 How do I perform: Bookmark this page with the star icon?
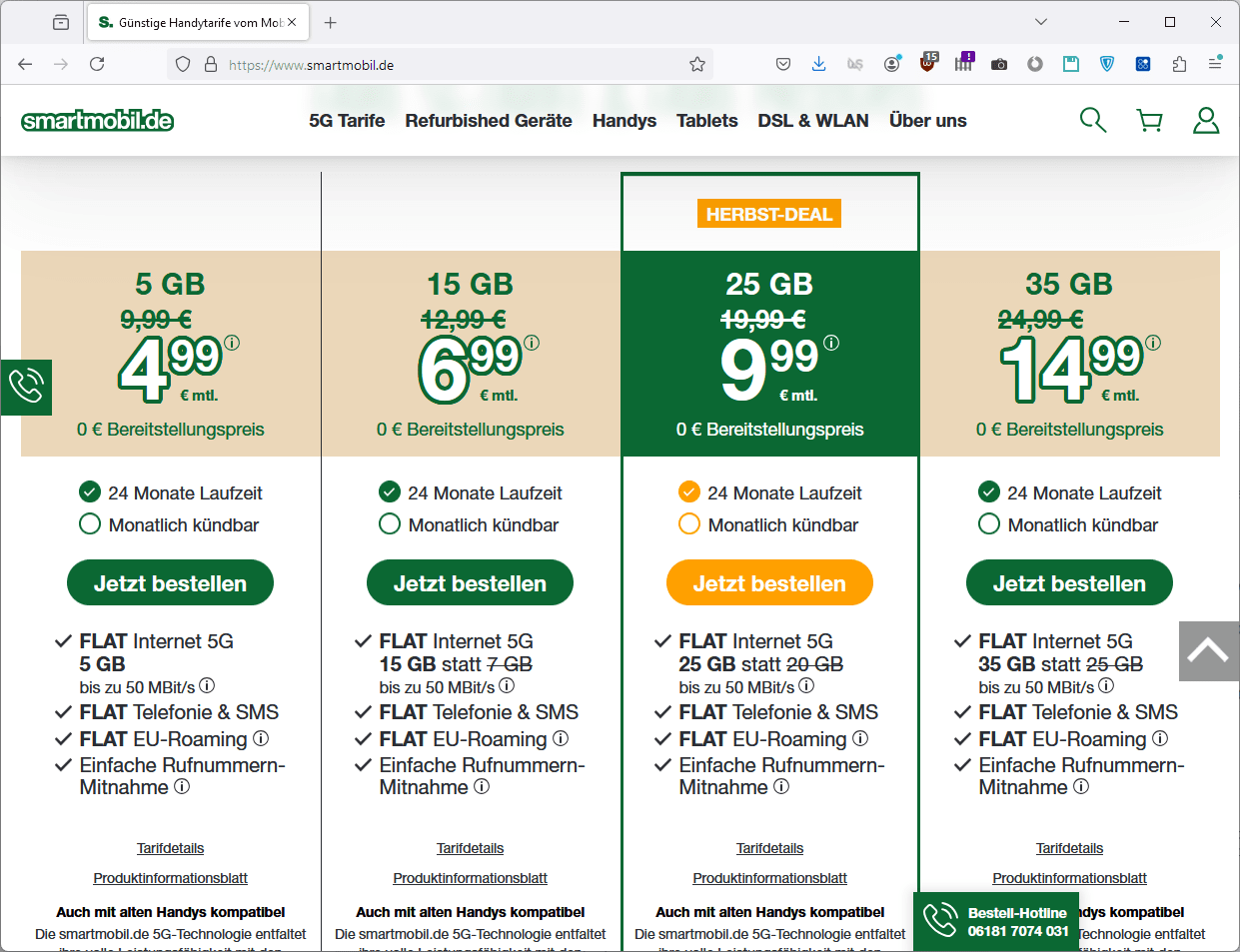(x=697, y=64)
